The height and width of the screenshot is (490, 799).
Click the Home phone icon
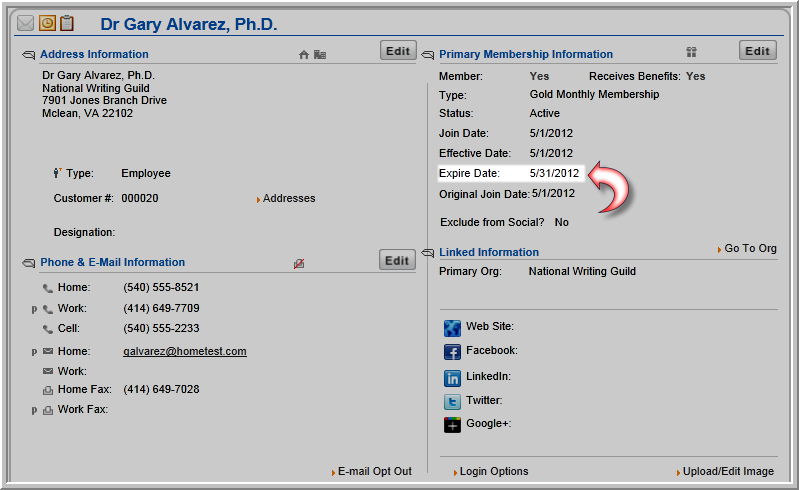click(47, 288)
